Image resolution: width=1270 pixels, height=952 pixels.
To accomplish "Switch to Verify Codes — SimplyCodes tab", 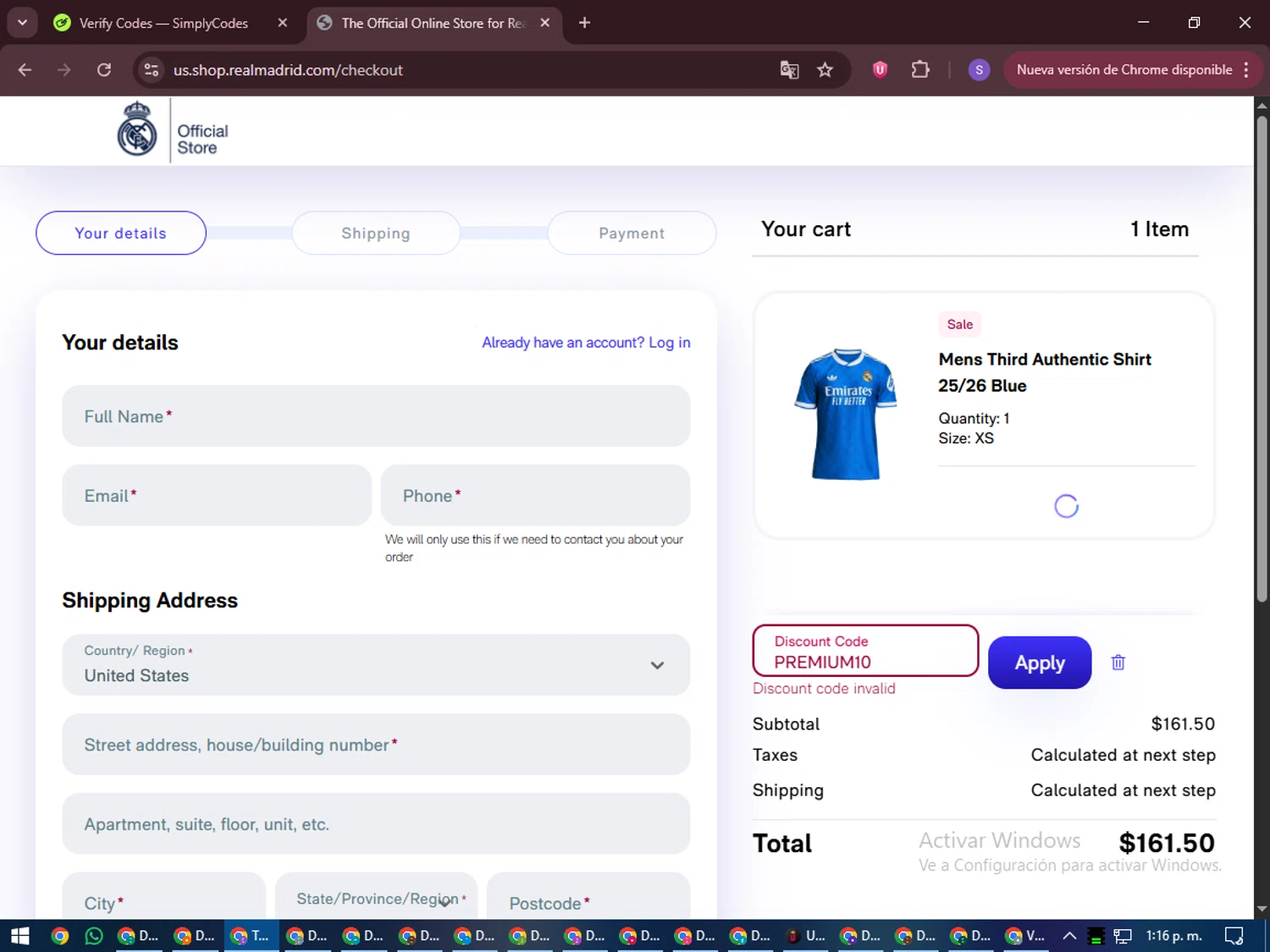I will (163, 23).
